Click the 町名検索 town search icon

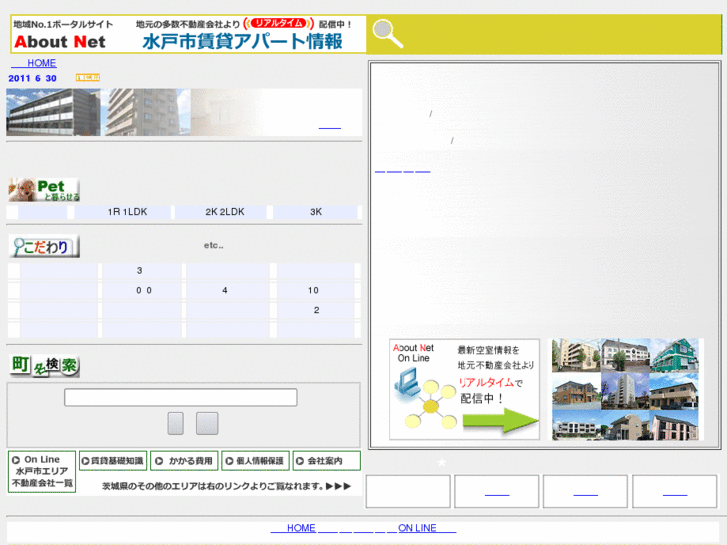tap(44, 366)
